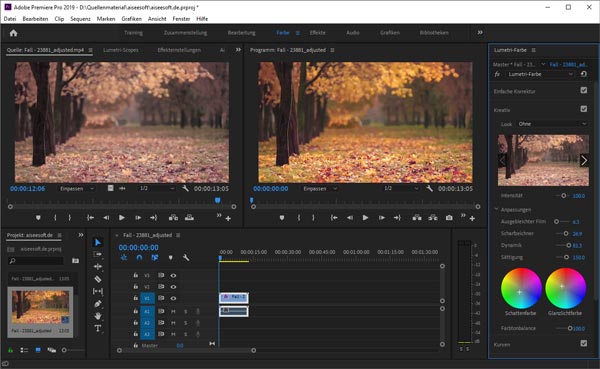Image resolution: width=600 pixels, height=369 pixels.
Task: Click new bin folder icon in Project panel
Action: (75, 261)
